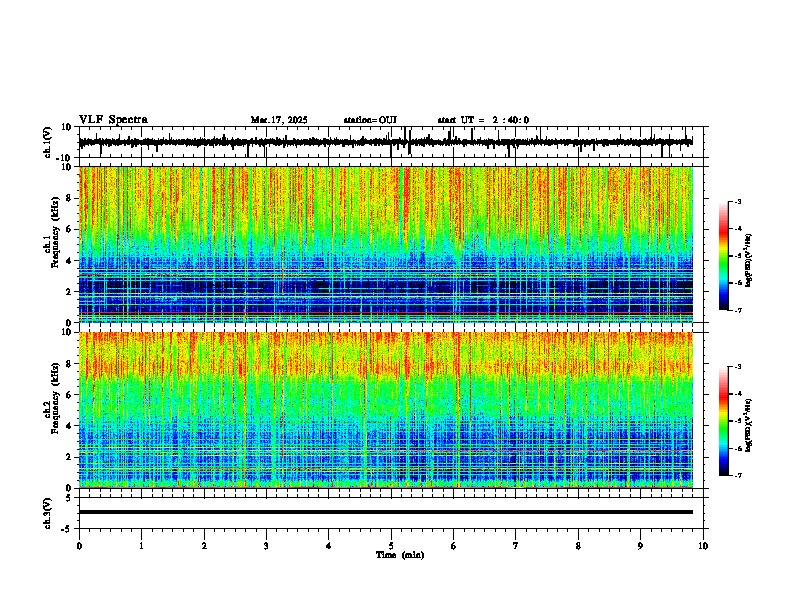Image resolution: width=792 pixels, height=612 pixels.
Task: Click the ch.1 spectrogram color scale bar
Action: point(724,256)
